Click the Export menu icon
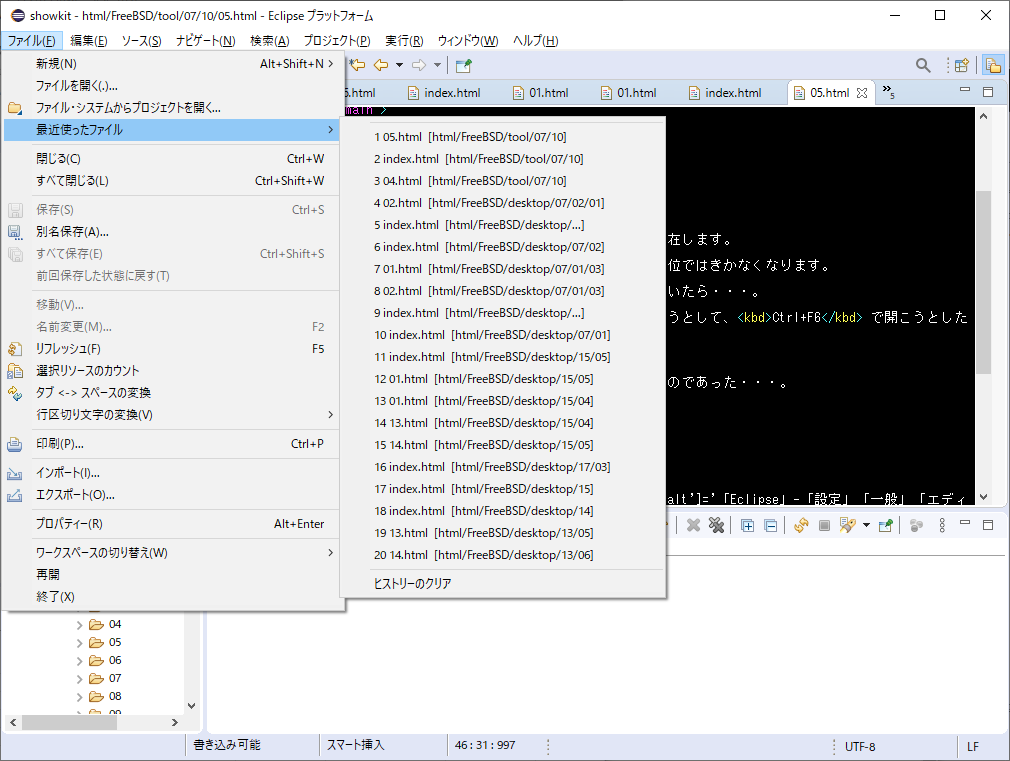 pyautogui.click(x=15, y=495)
